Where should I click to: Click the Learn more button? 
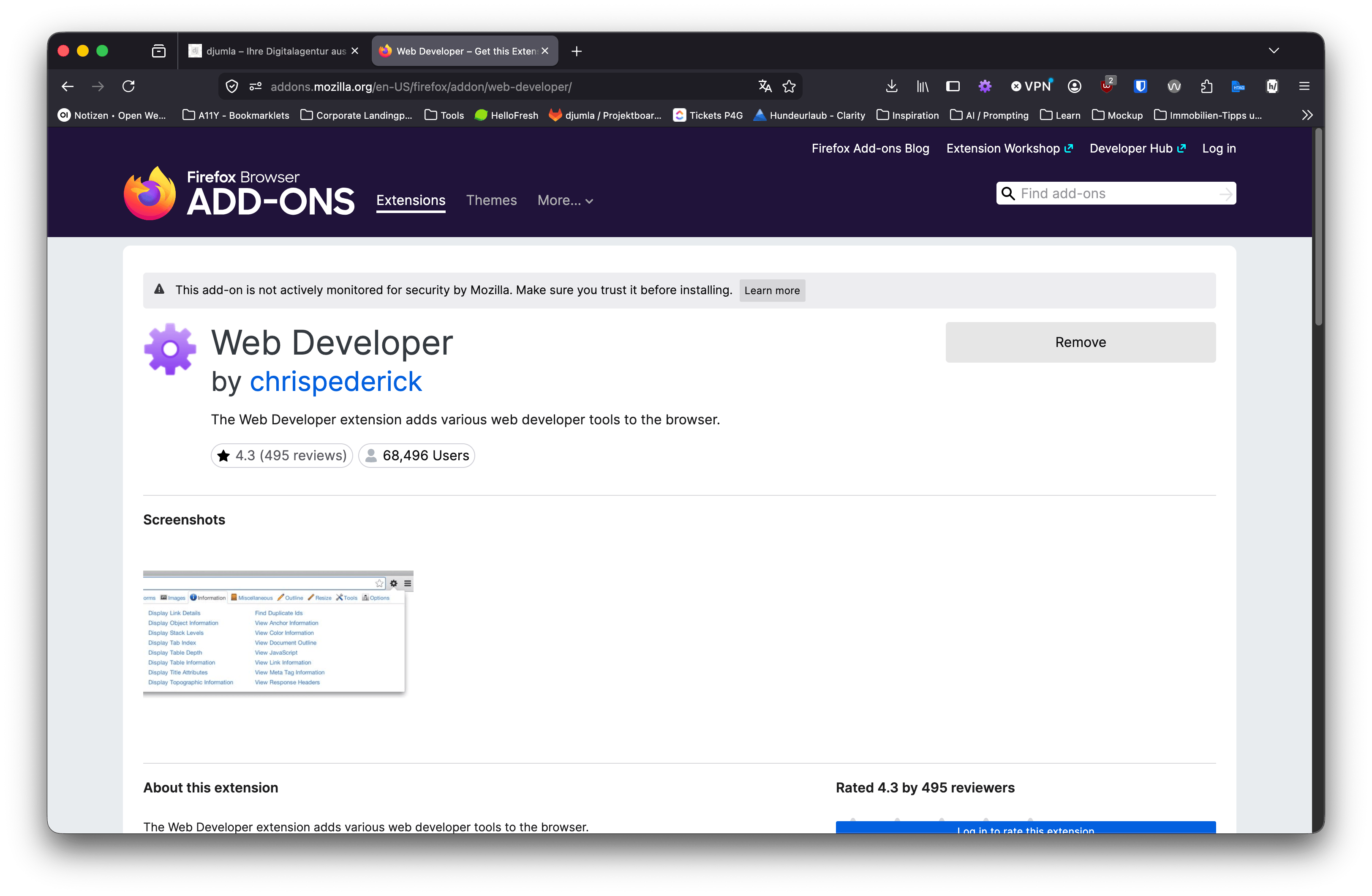[x=772, y=291]
